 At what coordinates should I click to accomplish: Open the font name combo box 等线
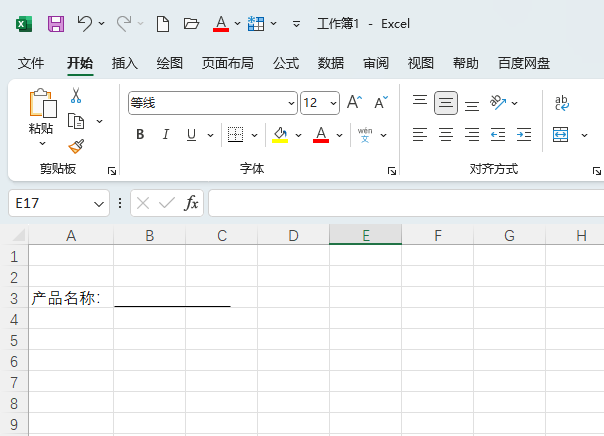pyautogui.click(x=213, y=103)
